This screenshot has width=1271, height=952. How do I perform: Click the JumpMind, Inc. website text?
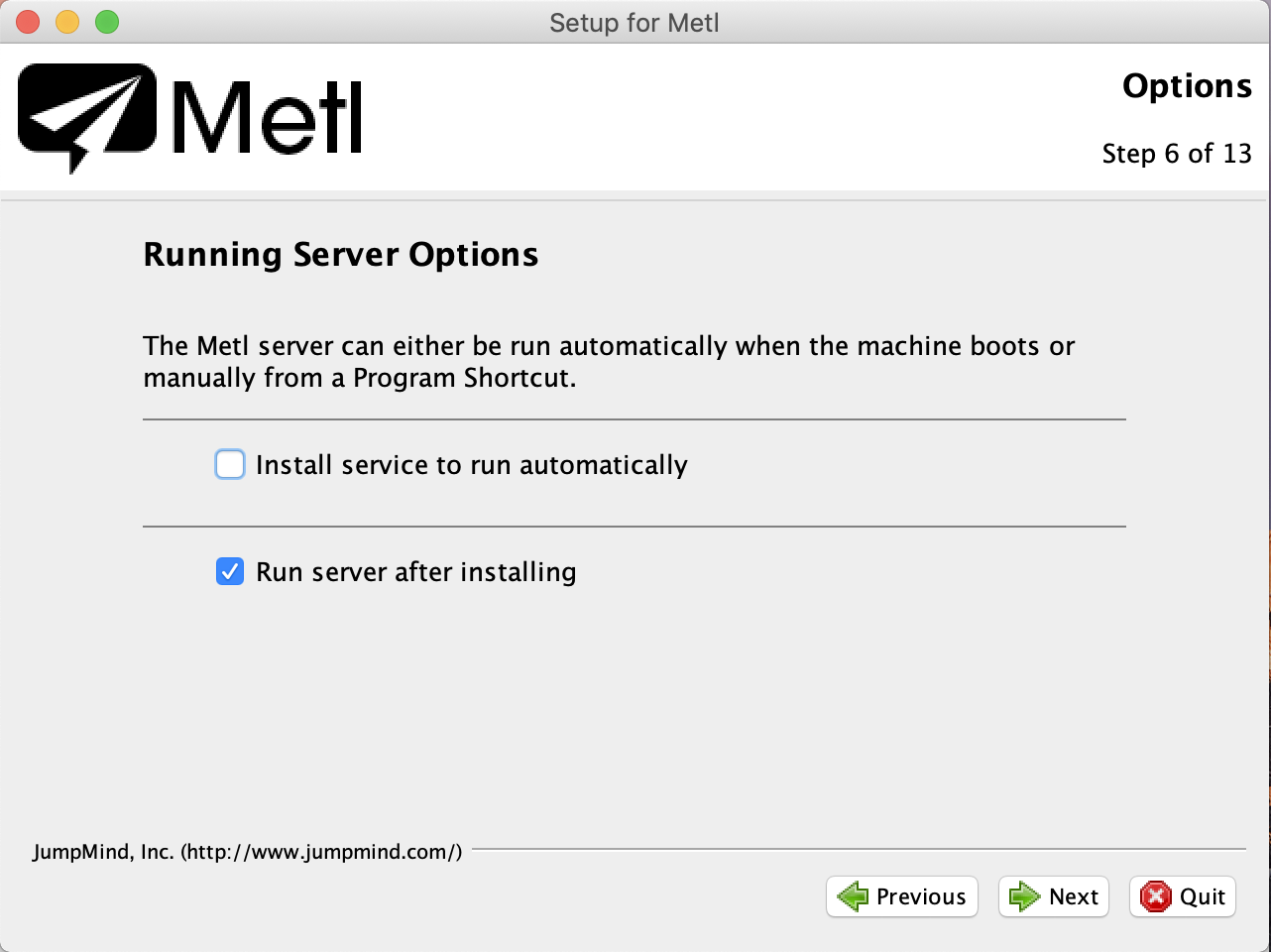tap(248, 852)
